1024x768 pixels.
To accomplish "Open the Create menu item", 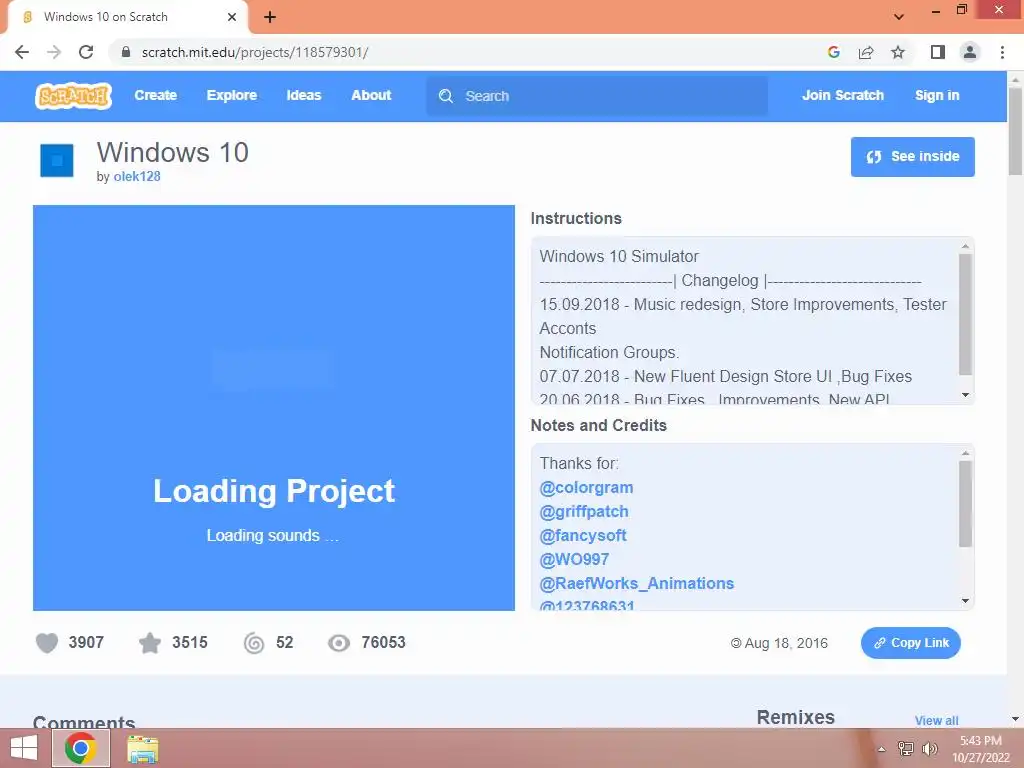I will coord(155,95).
